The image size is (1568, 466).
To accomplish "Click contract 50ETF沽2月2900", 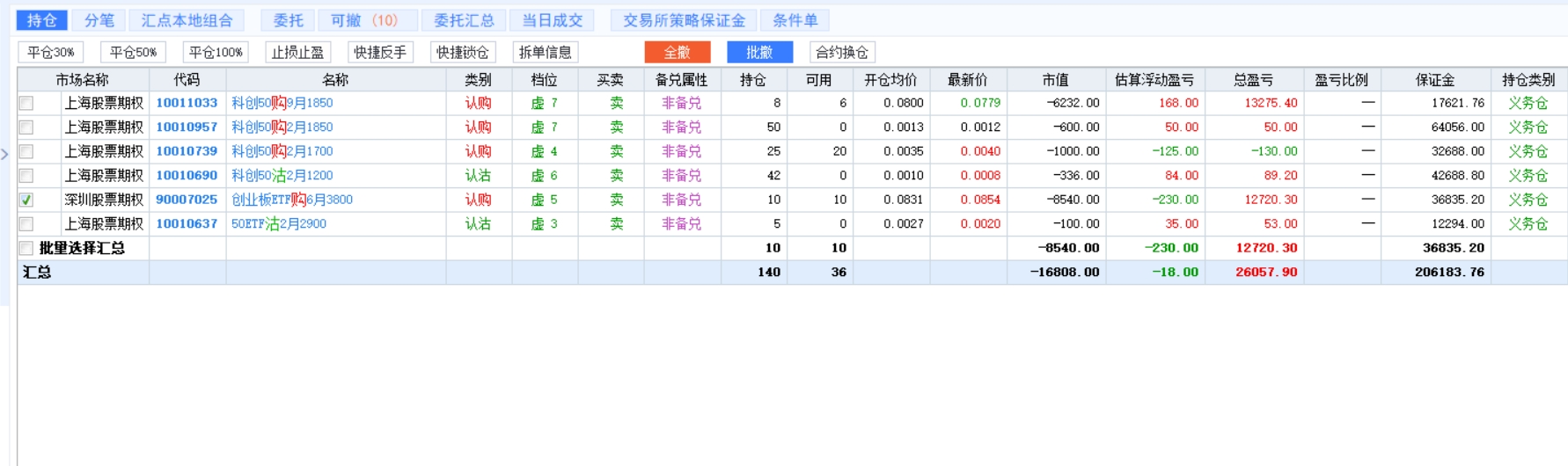I will click(279, 224).
